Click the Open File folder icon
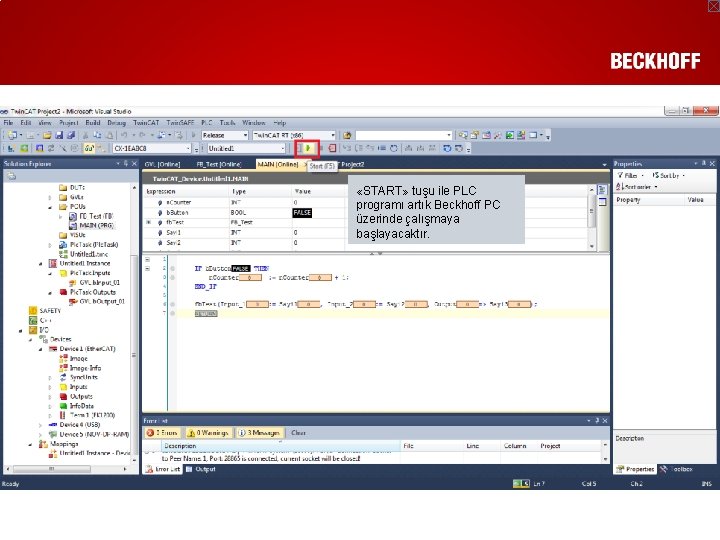 click(46, 135)
